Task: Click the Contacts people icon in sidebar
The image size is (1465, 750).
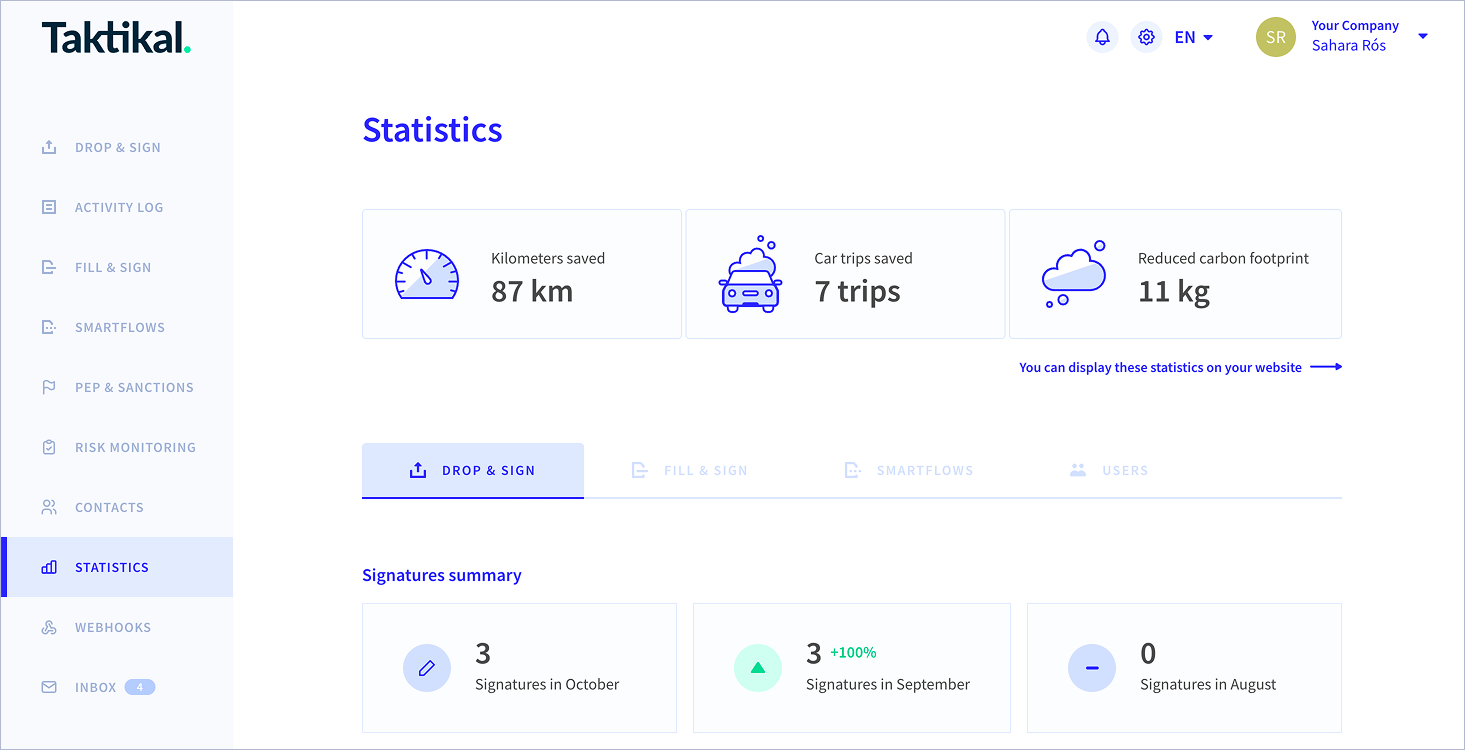Action: point(49,507)
